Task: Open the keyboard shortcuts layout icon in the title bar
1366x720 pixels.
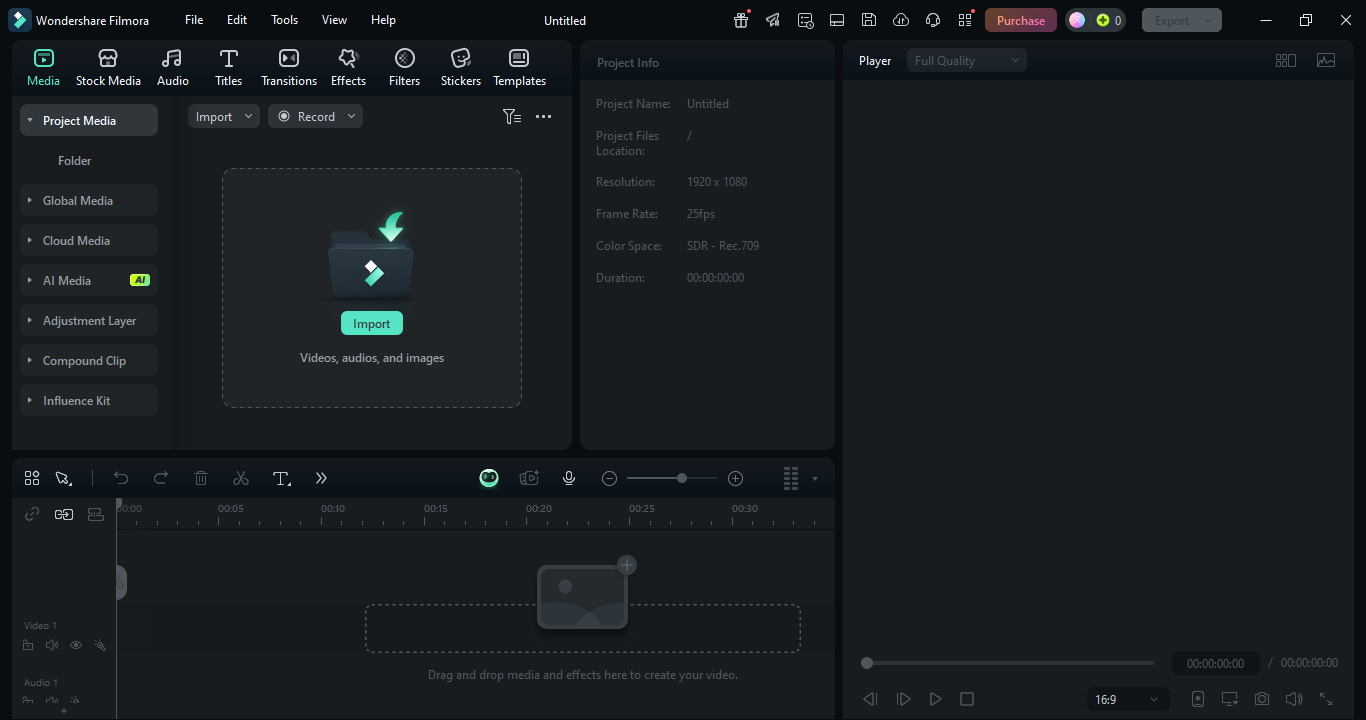Action: pyautogui.click(x=836, y=19)
